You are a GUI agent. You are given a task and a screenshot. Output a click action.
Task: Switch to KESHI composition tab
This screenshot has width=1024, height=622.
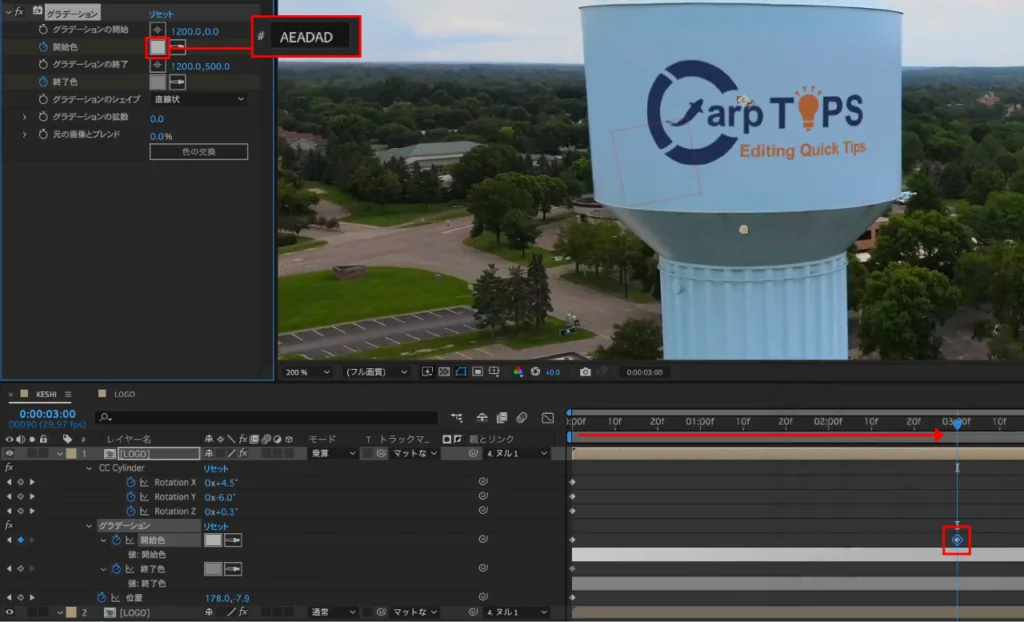coord(46,394)
